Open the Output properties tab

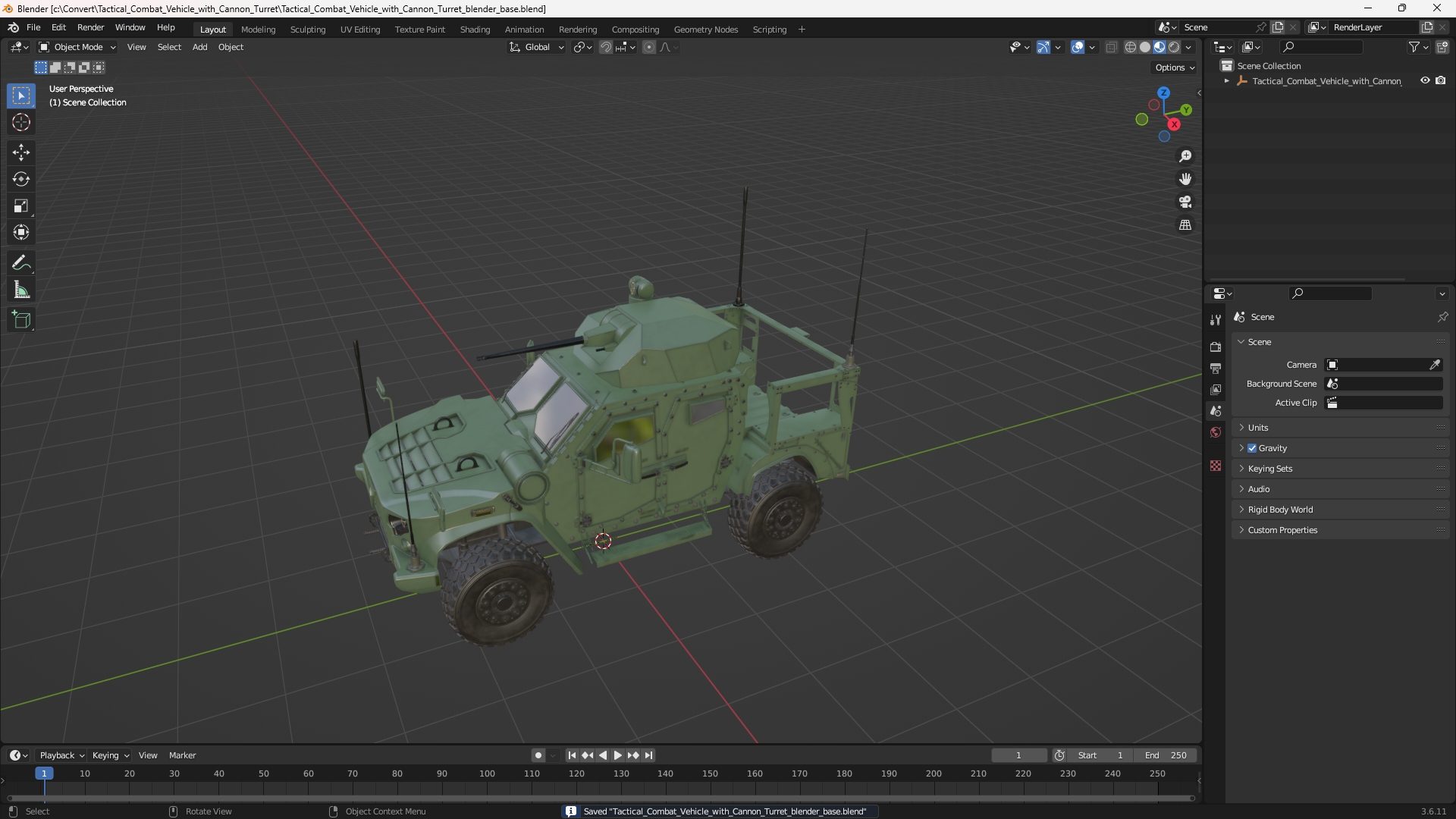tap(1216, 368)
